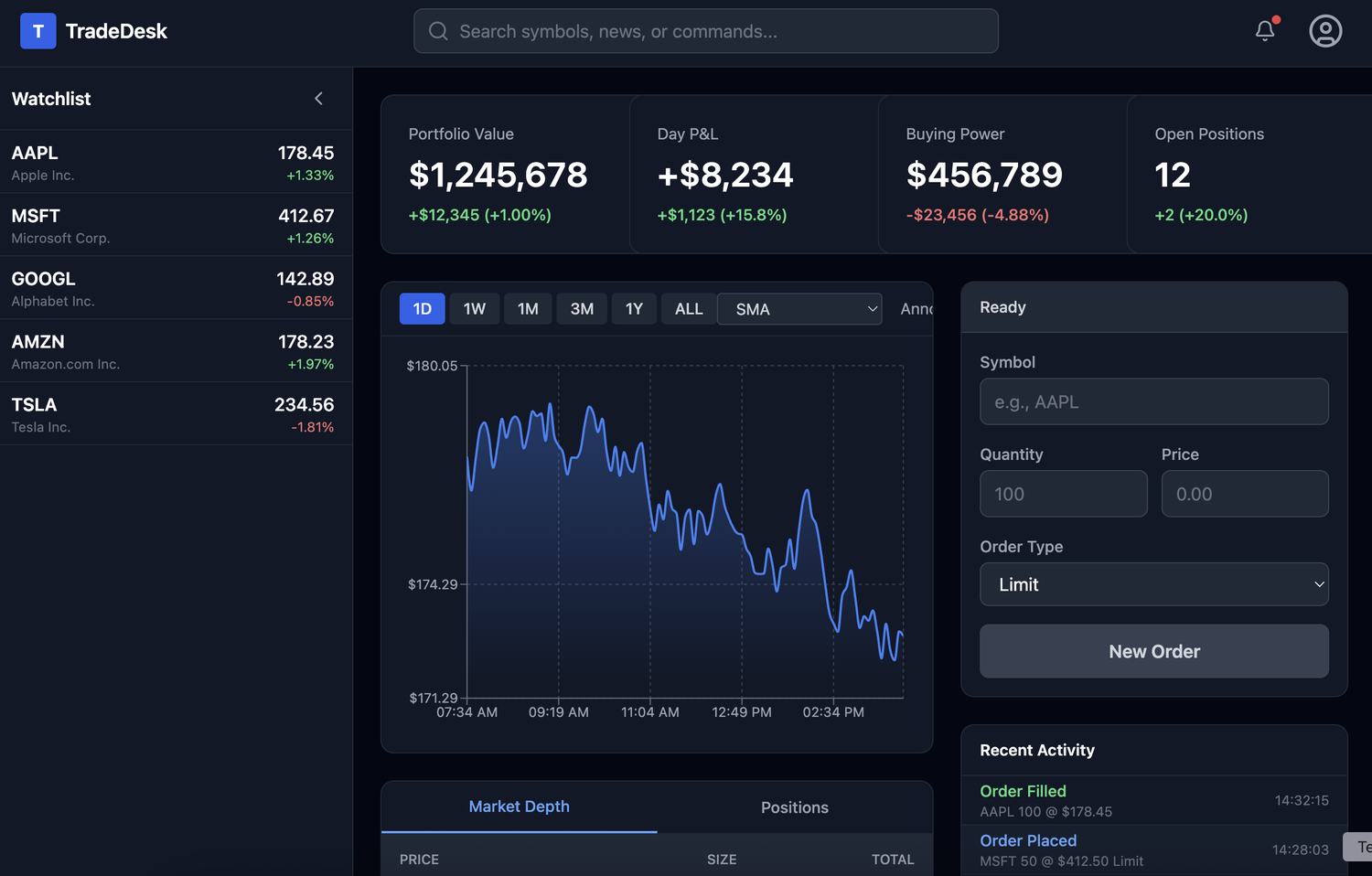This screenshot has width=1372, height=876.
Task: Switch chart to 1Y range
Action: (x=634, y=309)
